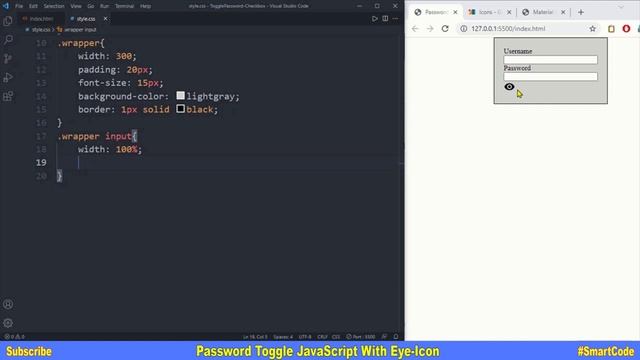Click Ln, Col cursor position status
The height and width of the screenshot is (360, 640).
pos(255,337)
